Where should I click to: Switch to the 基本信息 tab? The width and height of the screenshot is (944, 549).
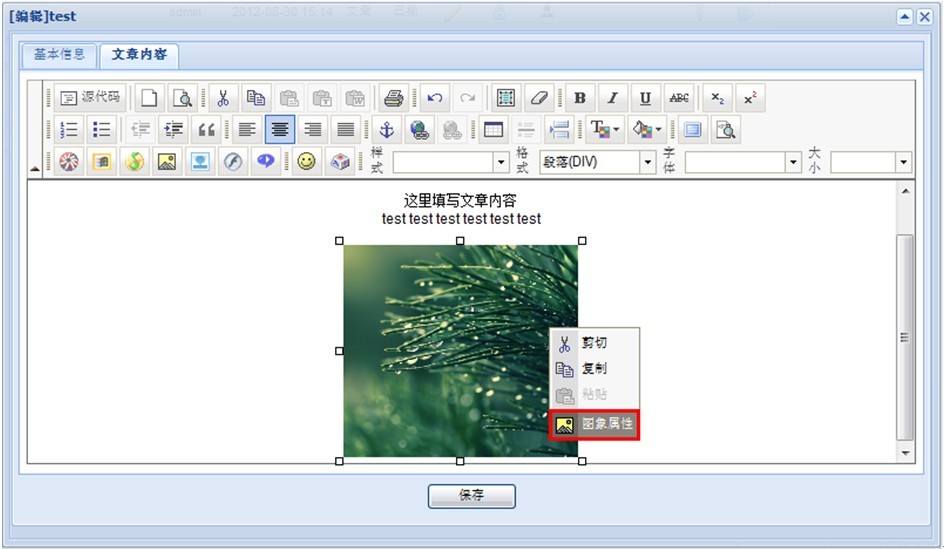click(59, 54)
